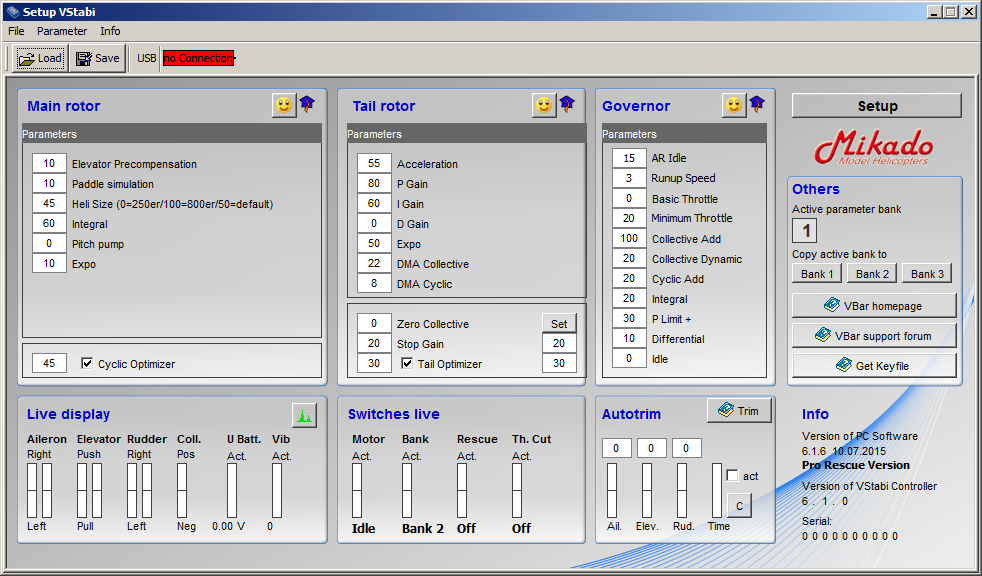Edit Collective Dynamic value field
This screenshot has height=576, width=982.
pyautogui.click(x=629, y=259)
